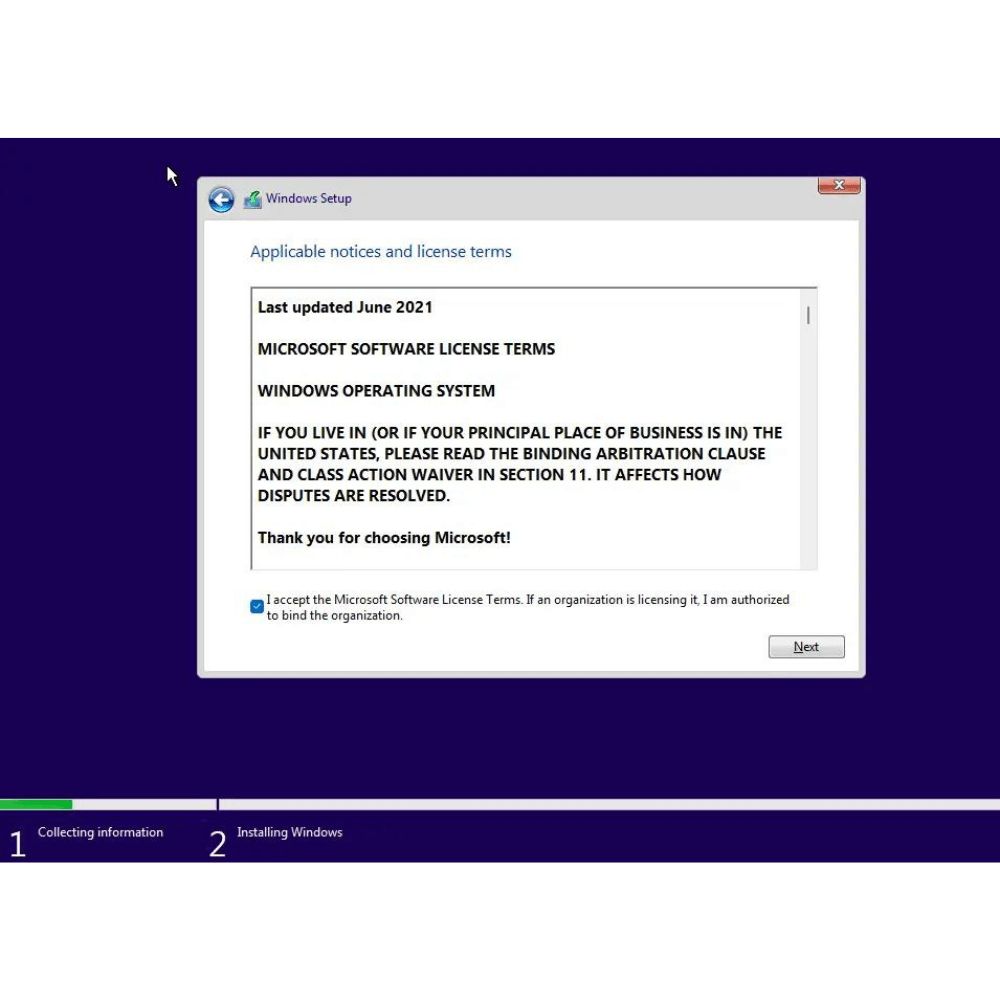Click the 'Collecting information' step label

click(x=100, y=832)
